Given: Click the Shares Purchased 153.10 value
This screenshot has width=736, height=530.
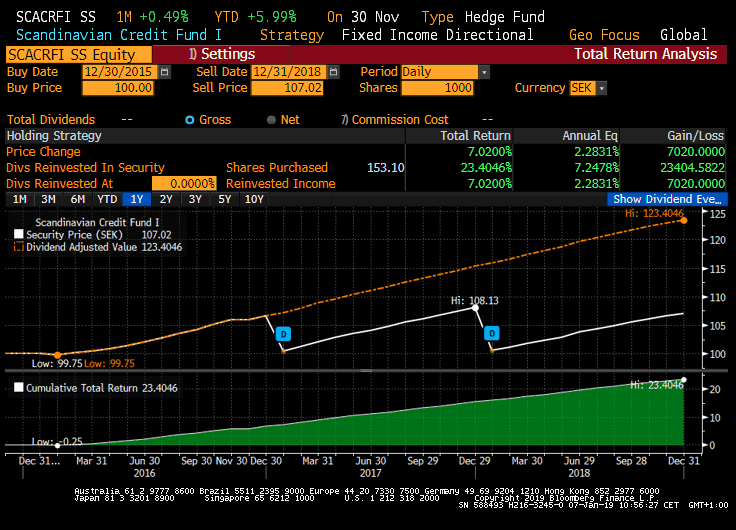Looking at the screenshot, I should coord(385,168).
